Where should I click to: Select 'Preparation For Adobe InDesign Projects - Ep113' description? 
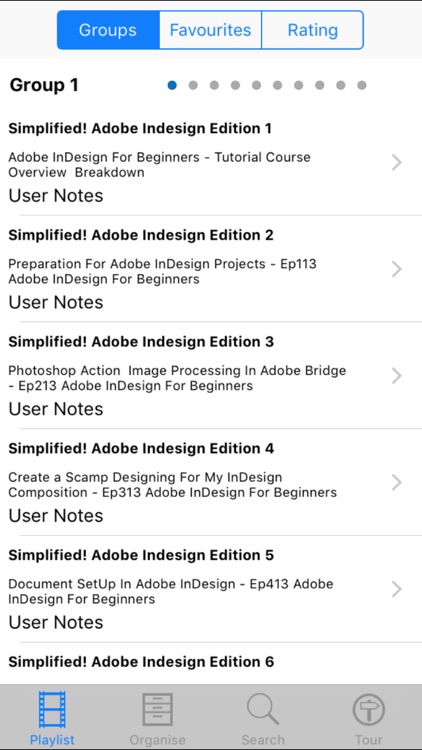163,271
